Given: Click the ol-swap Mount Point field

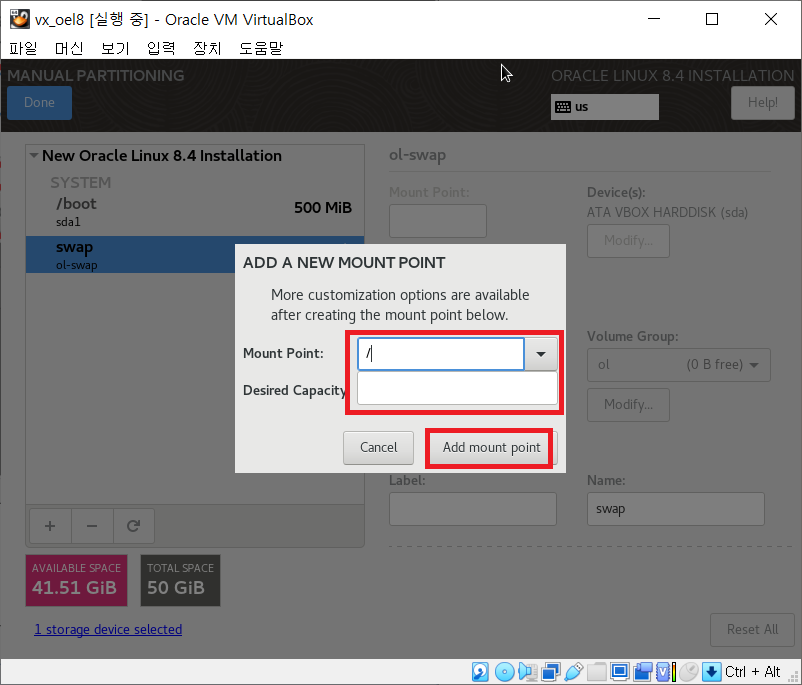Looking at the screenshot, I should [438, 221].
